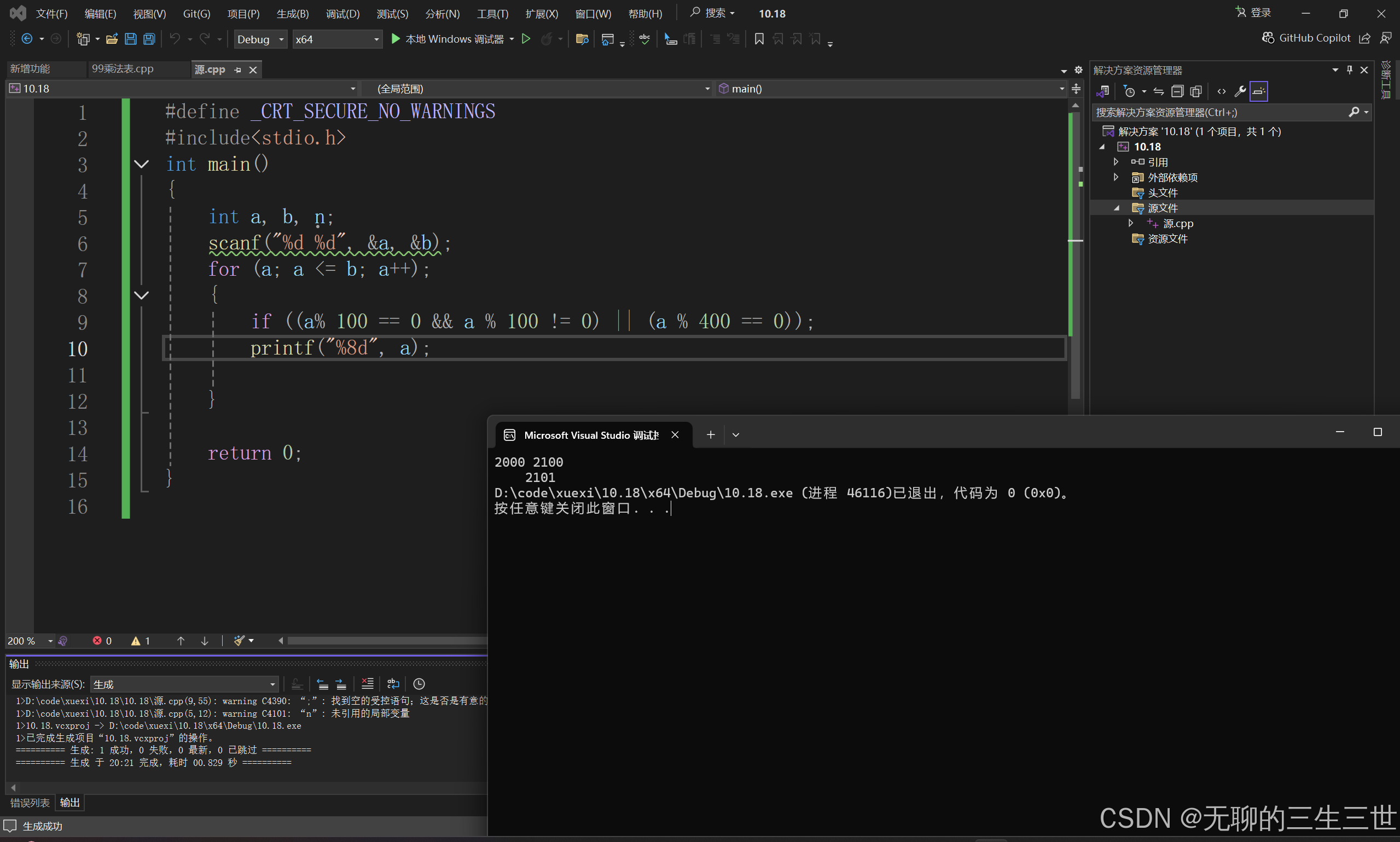Click the Save All toolbar icon

(149, 39)
